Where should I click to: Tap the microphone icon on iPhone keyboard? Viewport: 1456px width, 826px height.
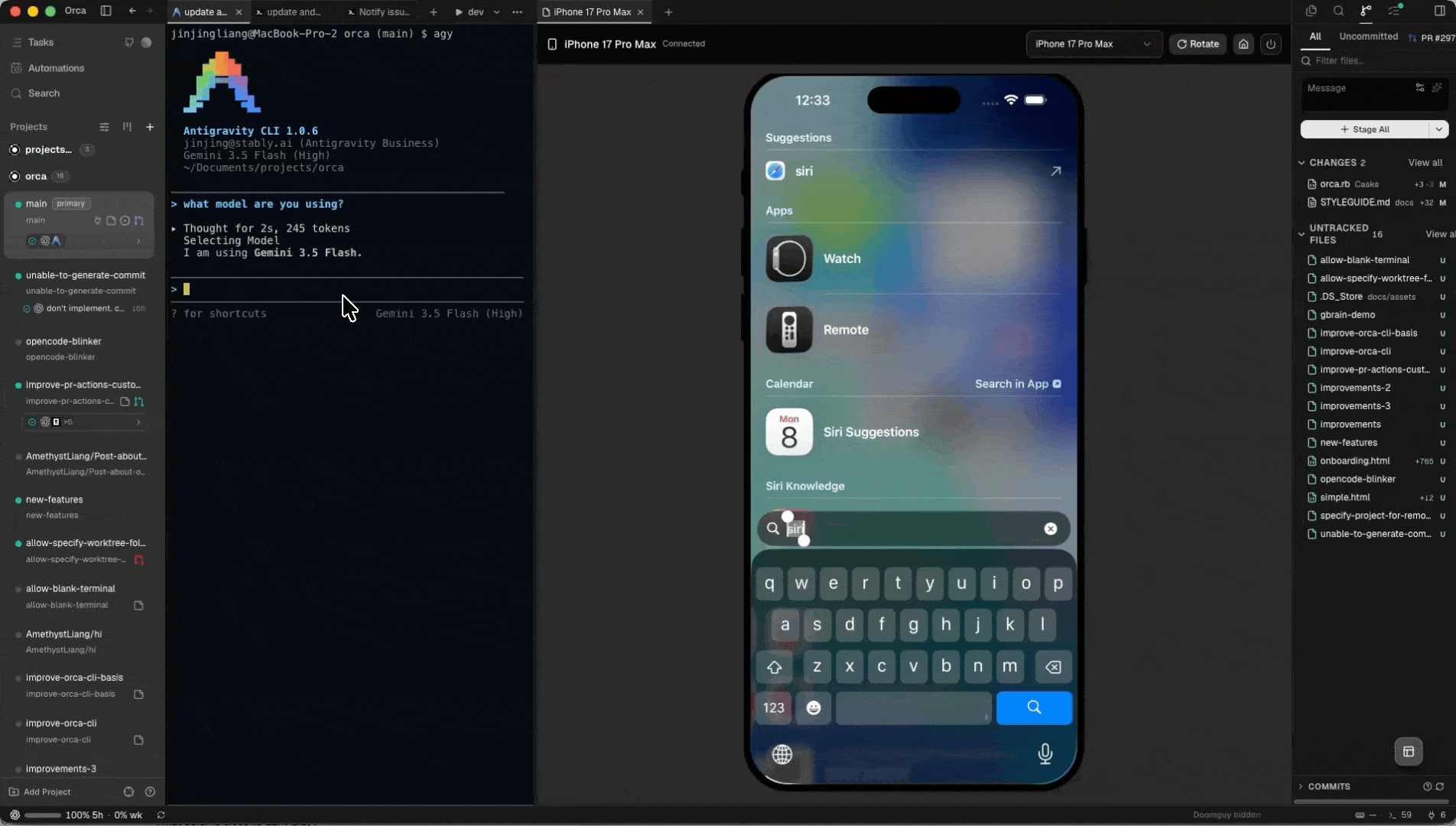point(1045,754)
